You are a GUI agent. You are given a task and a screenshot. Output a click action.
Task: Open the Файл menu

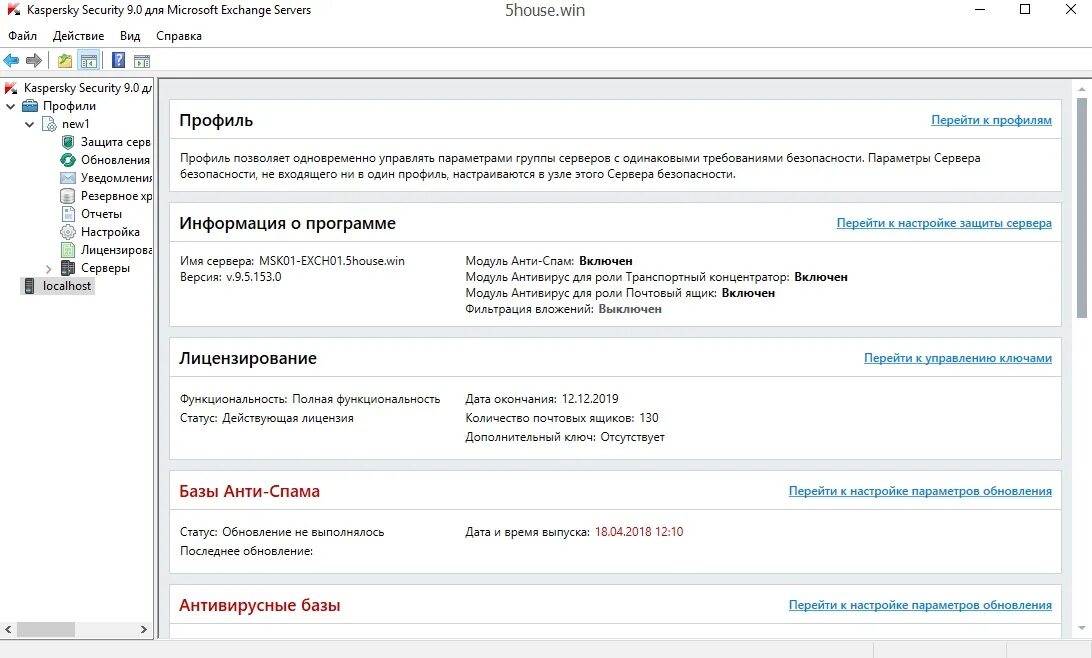[x=22, y=36]
